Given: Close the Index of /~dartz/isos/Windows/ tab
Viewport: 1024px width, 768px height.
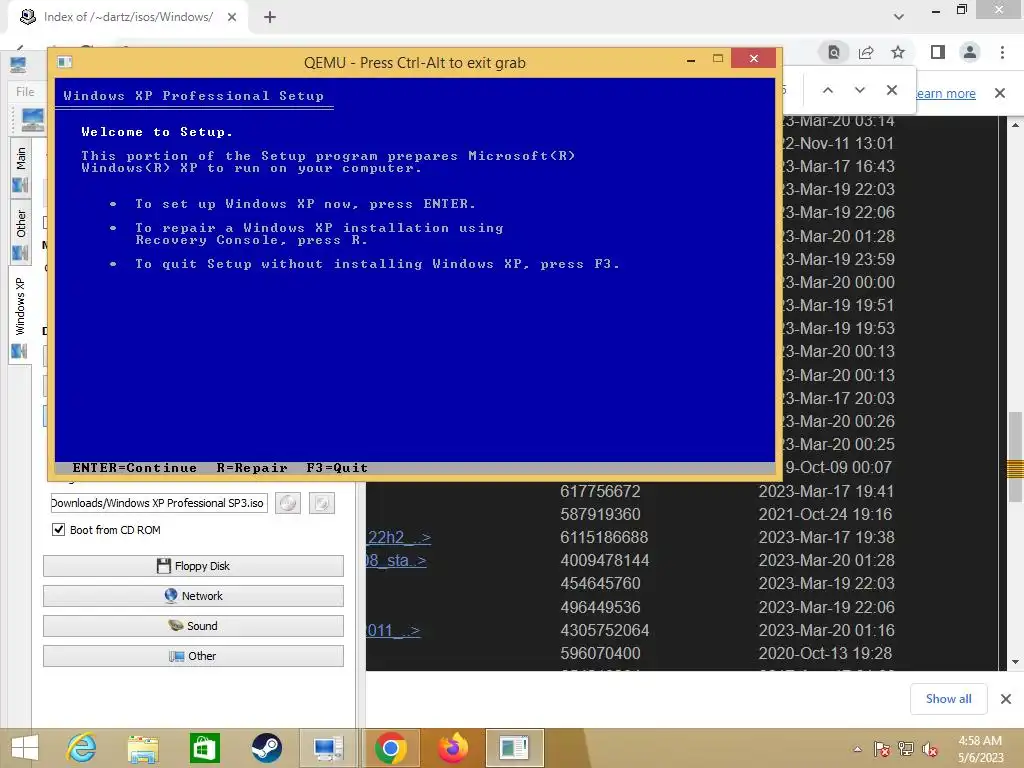Looking at the screenshot, I should pyautogui.click(x=232, y=17).
